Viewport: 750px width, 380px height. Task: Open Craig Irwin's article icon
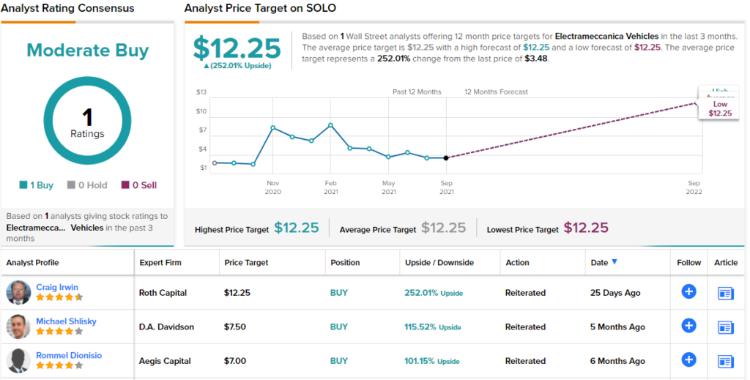tap(726, 293)
